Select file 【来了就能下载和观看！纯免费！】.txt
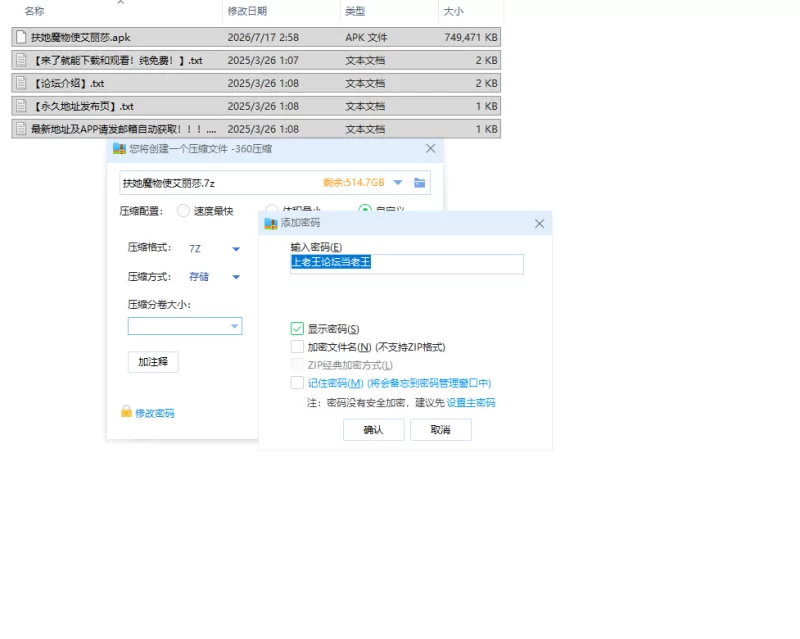Image resolution: width=800 pixels, height=639 pixels. (256, 60)
